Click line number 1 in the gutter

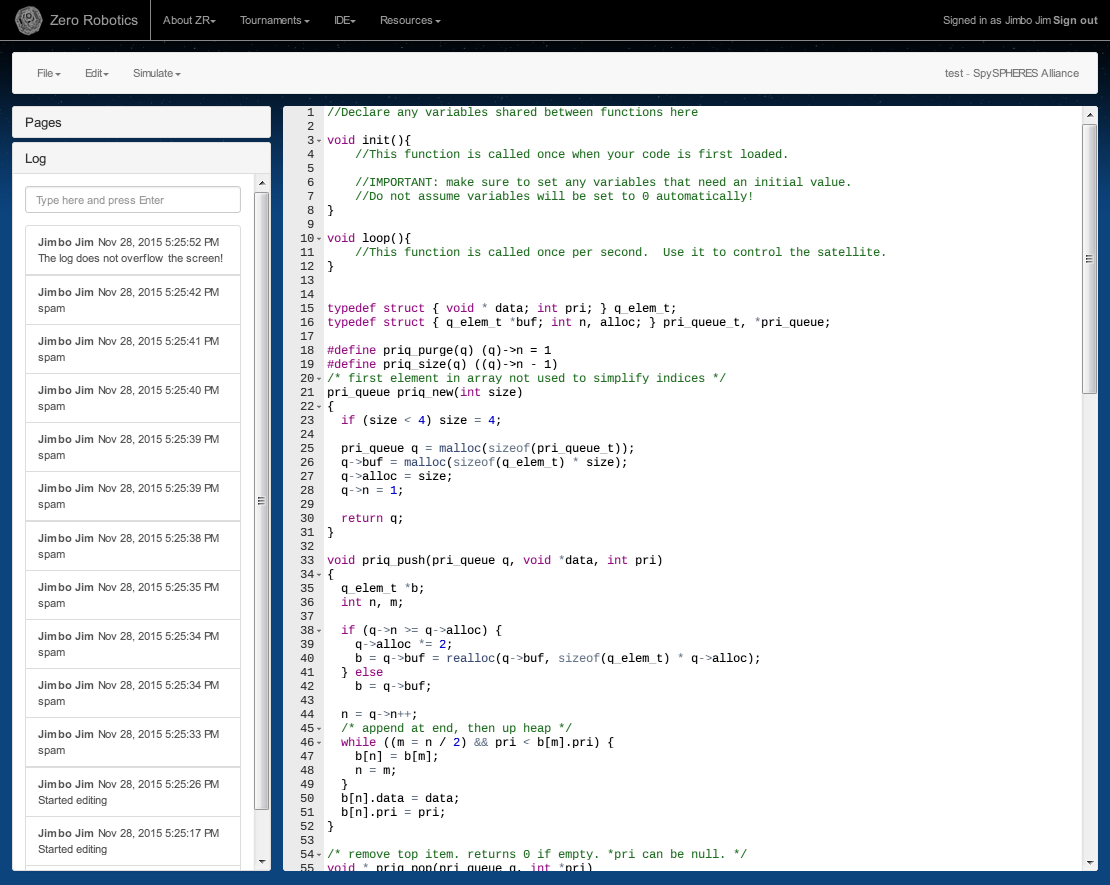click(x=310, y=112)
